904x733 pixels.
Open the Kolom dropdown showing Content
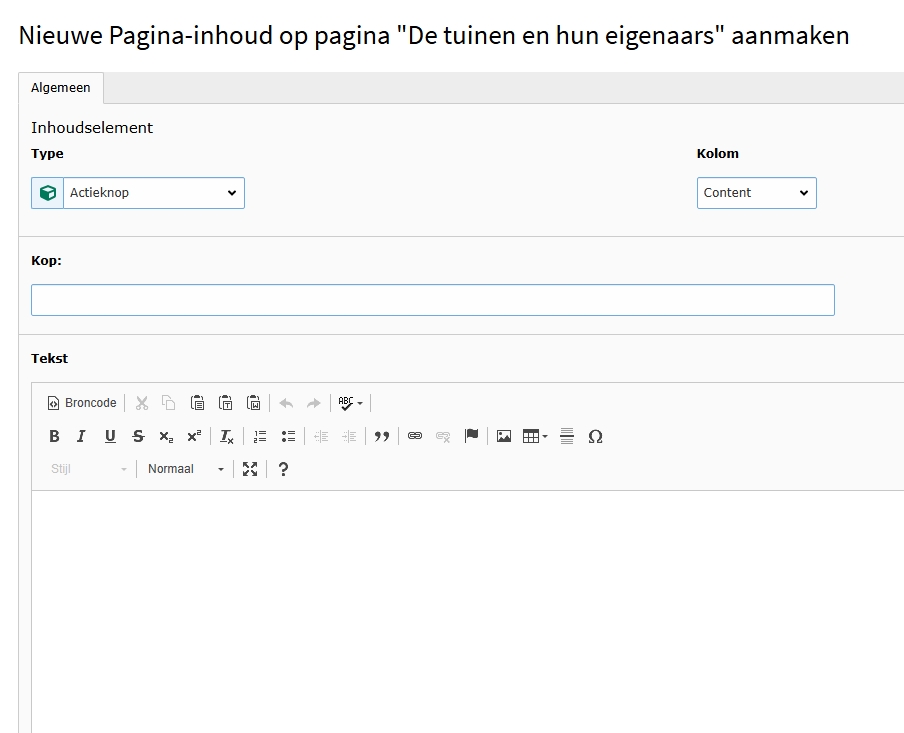click(756, 193)
